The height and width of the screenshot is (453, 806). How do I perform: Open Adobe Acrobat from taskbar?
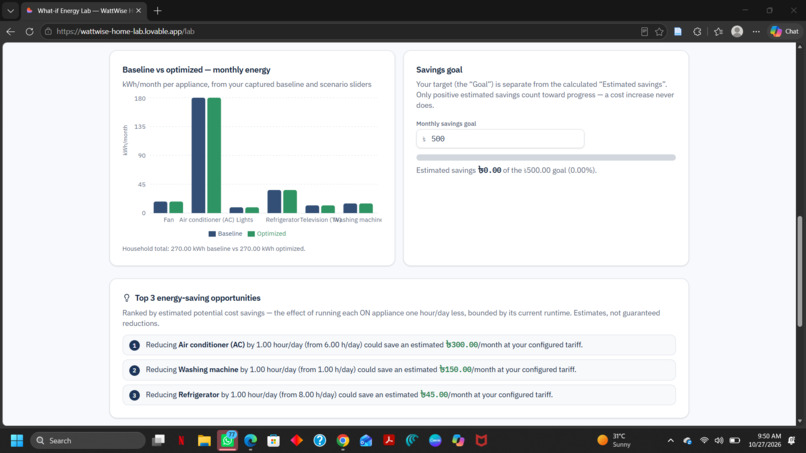389,441
